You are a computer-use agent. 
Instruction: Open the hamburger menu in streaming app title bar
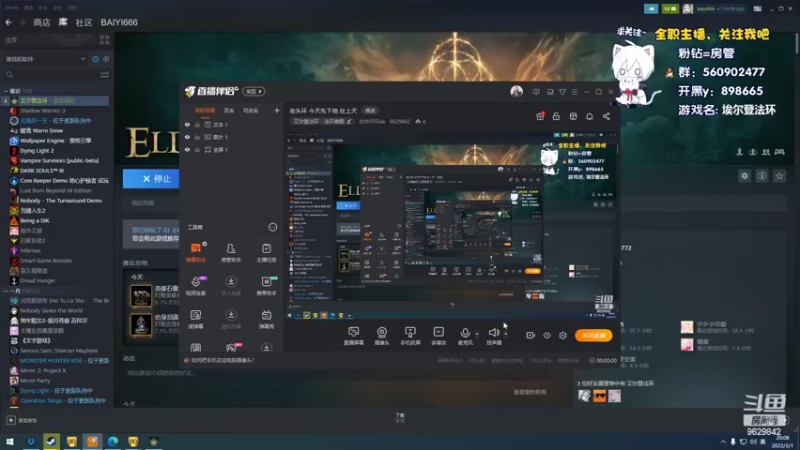(x=574, y=92)
